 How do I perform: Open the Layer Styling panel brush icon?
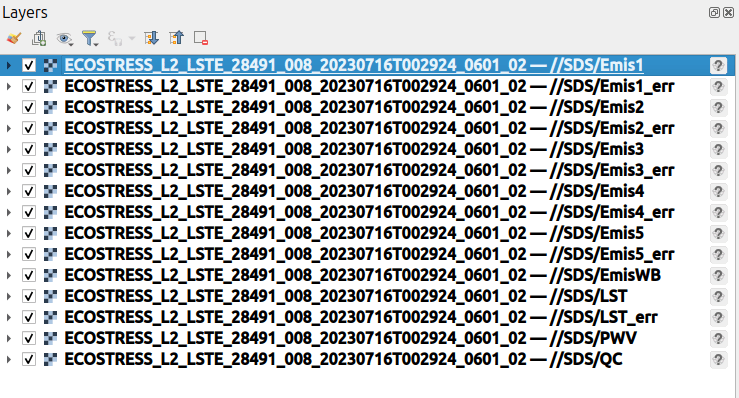(x=14, y=38)
